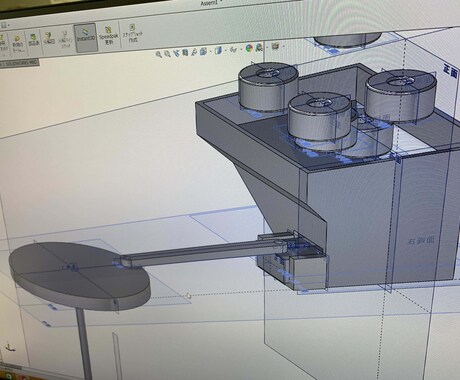Click the Previous View icon
The image size is (460, 380).
click(x=176, y=53)
